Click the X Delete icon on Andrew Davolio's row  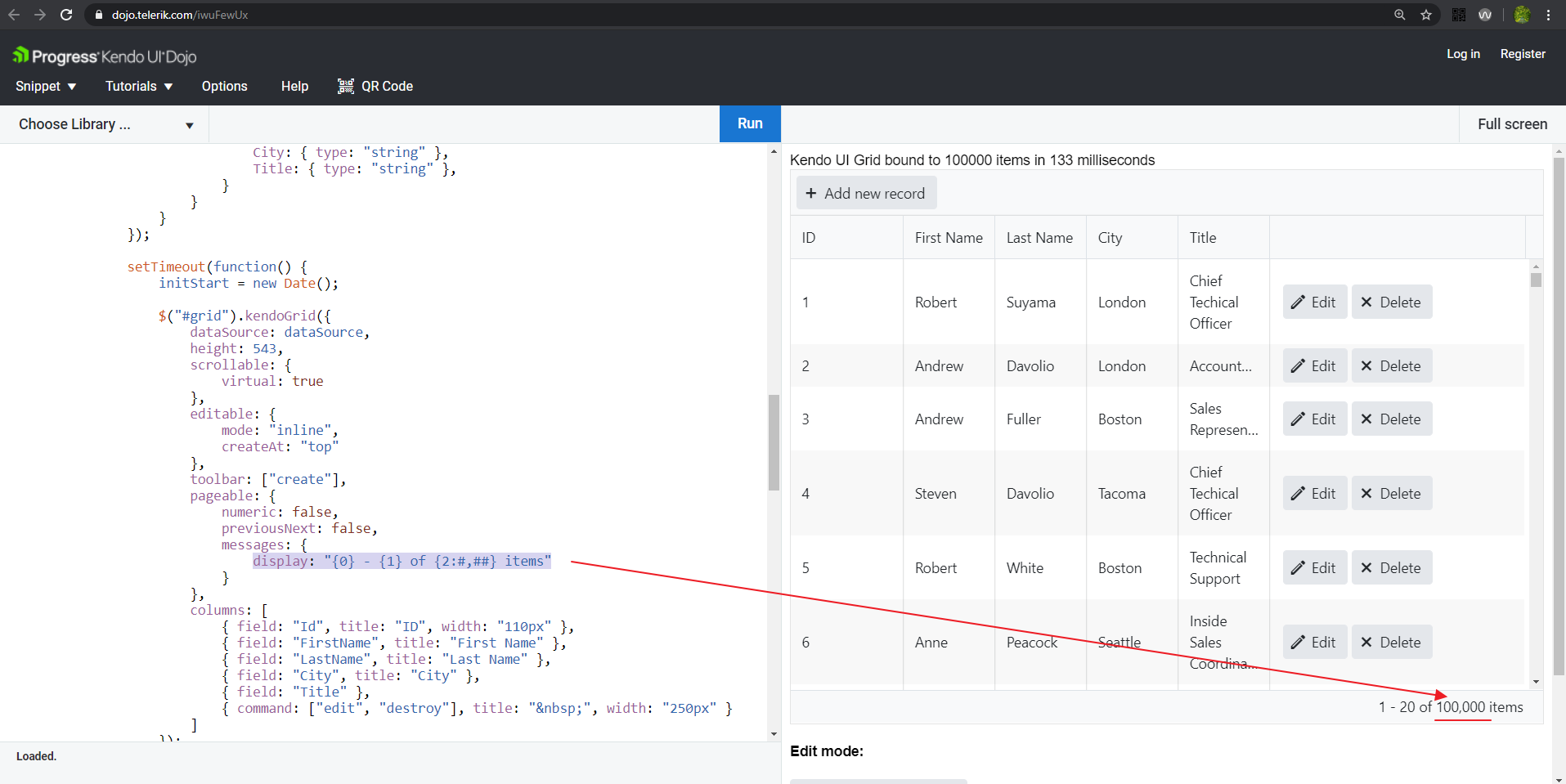coord(1366,365)
